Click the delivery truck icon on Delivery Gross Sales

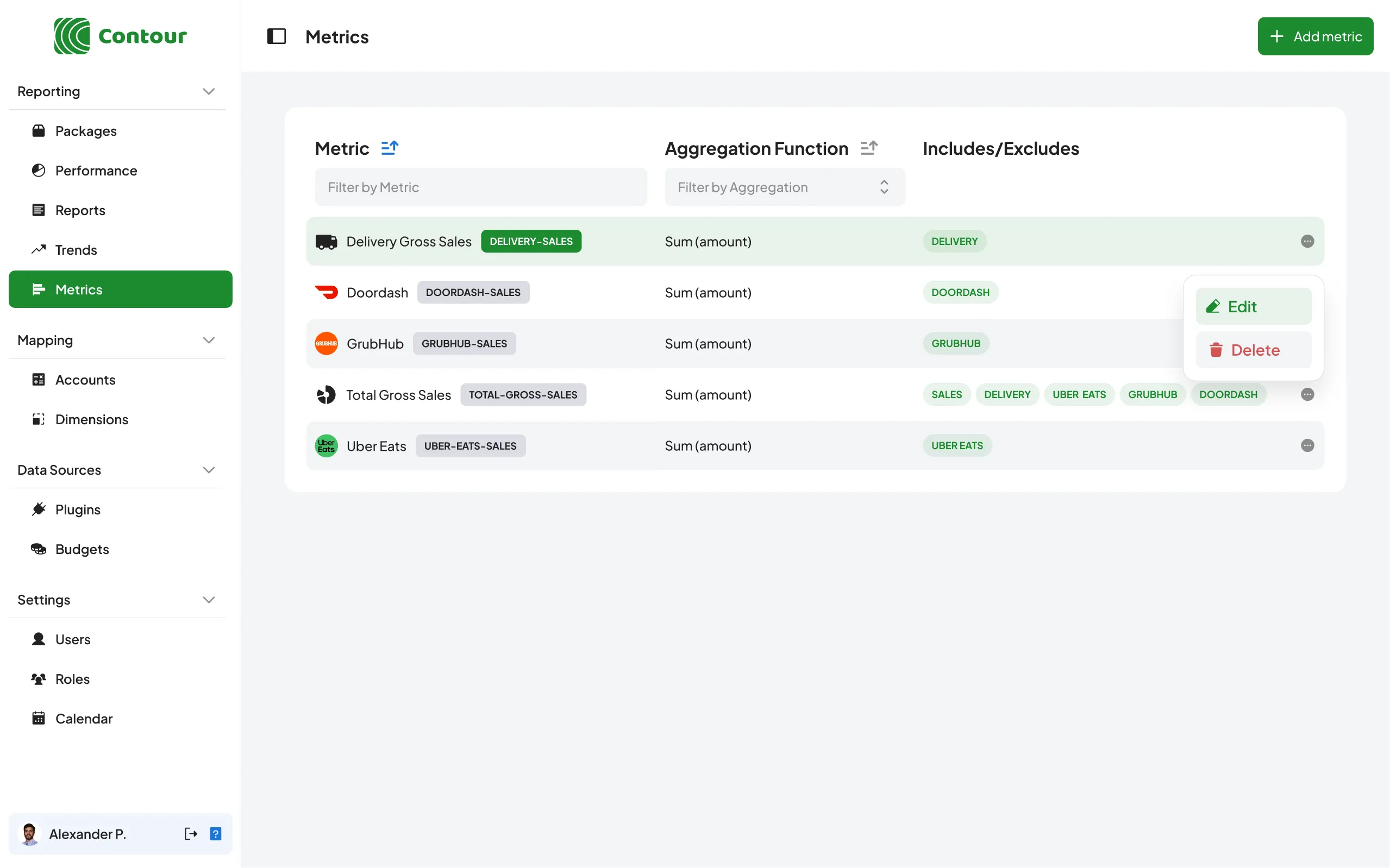[x=326, y=241]
